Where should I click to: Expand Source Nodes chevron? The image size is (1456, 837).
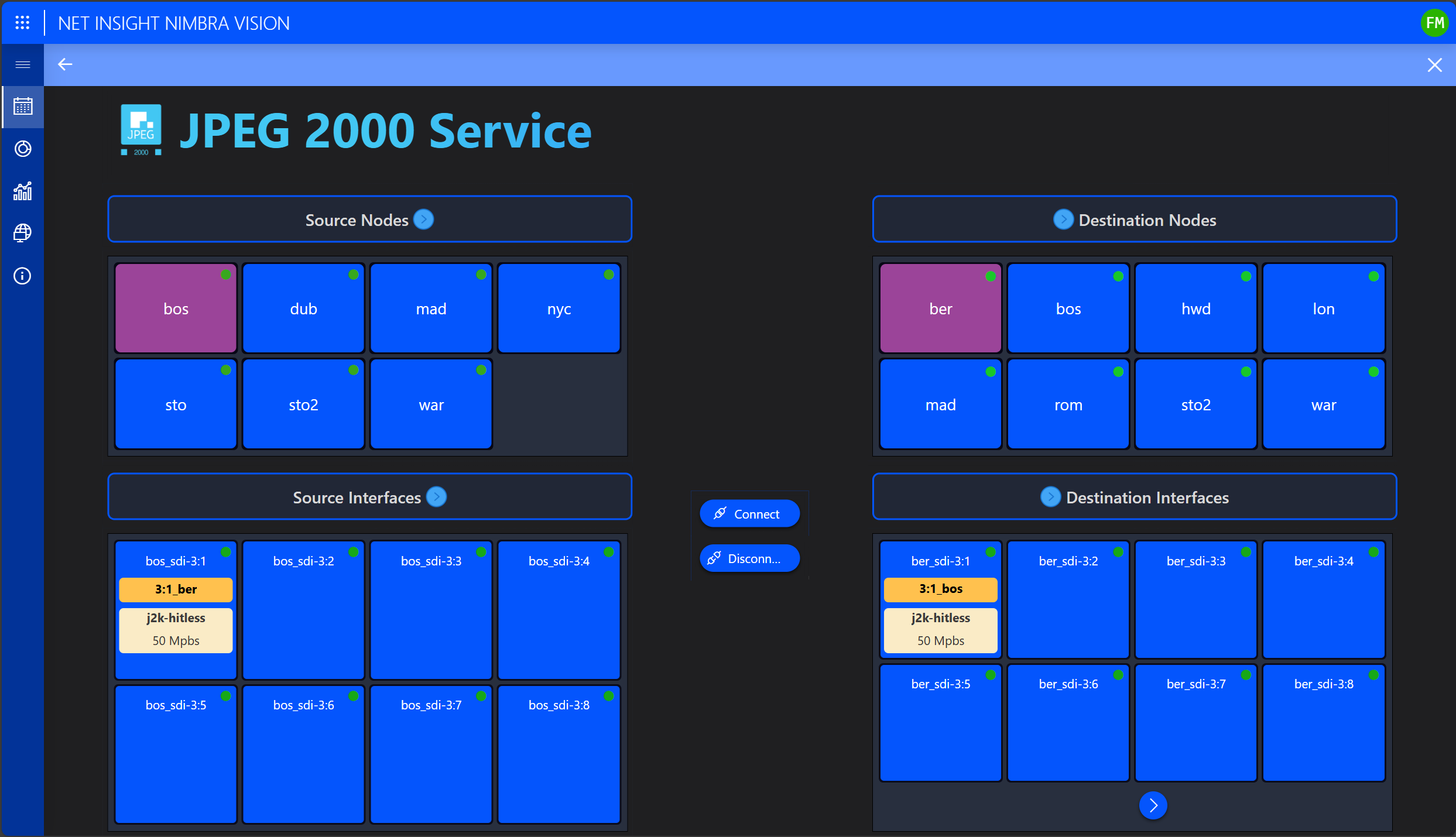[x=423, y=219]
